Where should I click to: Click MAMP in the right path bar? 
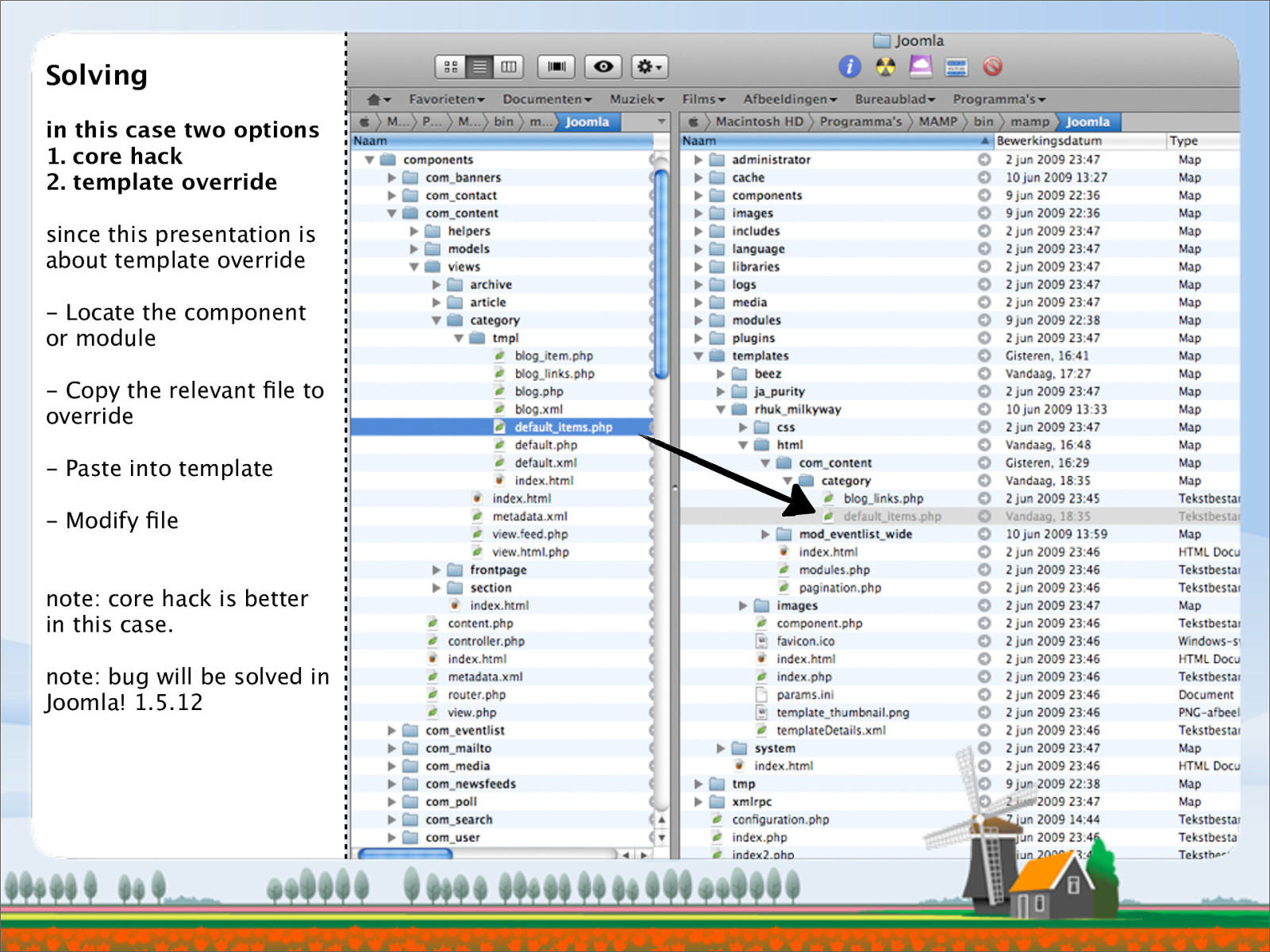click(x=937, y=121)
